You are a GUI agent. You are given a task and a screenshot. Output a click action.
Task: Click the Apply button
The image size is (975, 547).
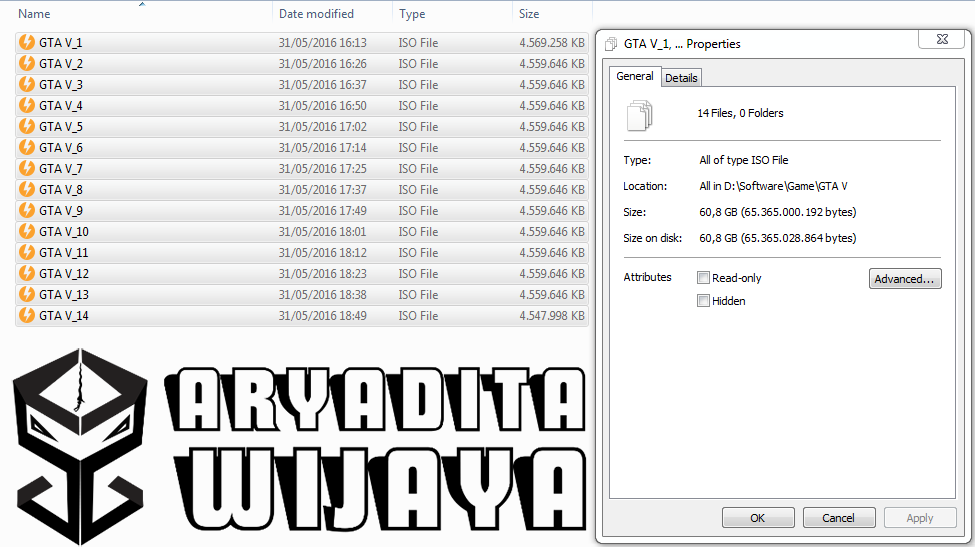coord(920,518)
